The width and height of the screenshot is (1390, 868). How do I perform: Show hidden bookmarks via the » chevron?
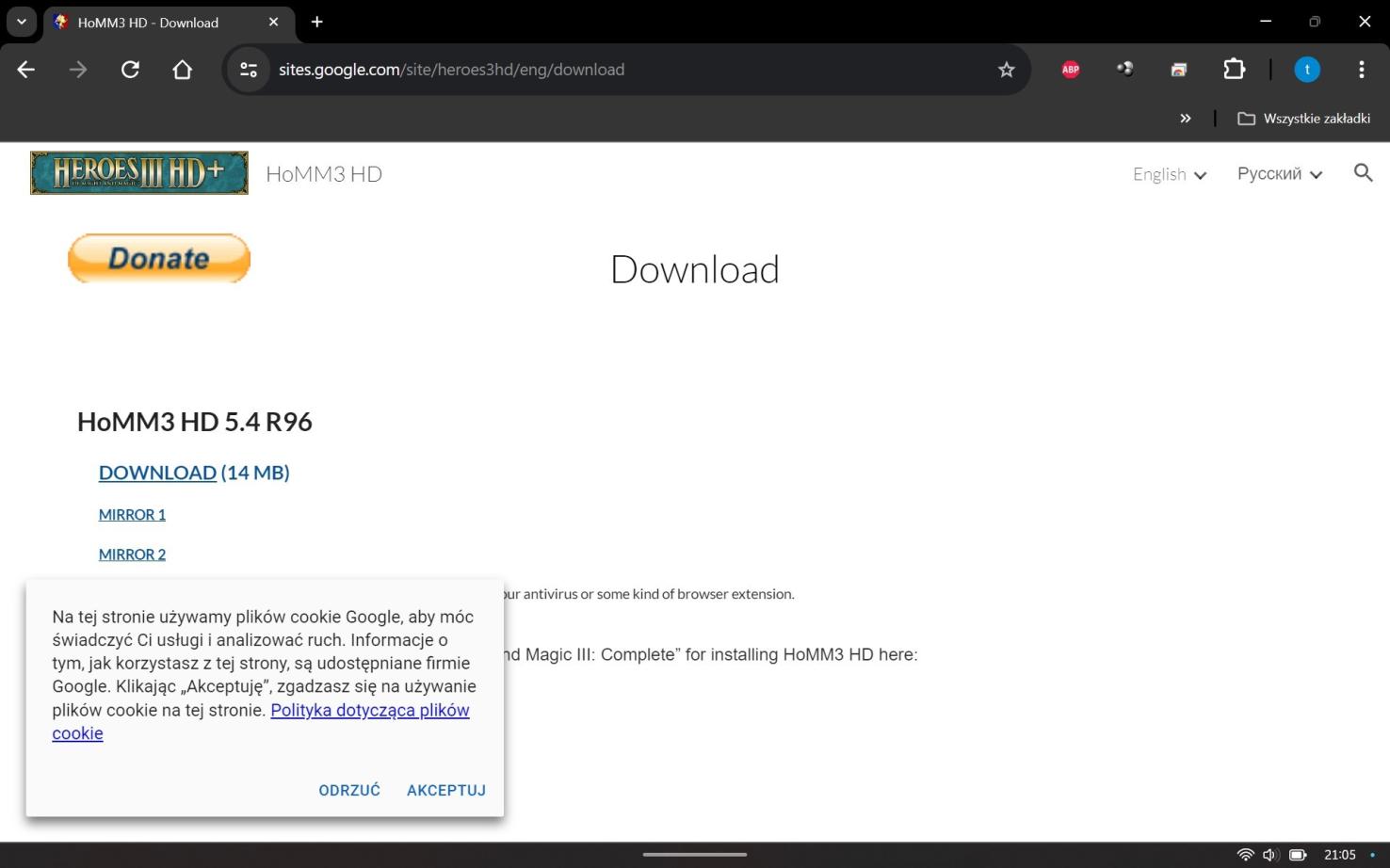pyautogui.click(x=1186, y=118)
